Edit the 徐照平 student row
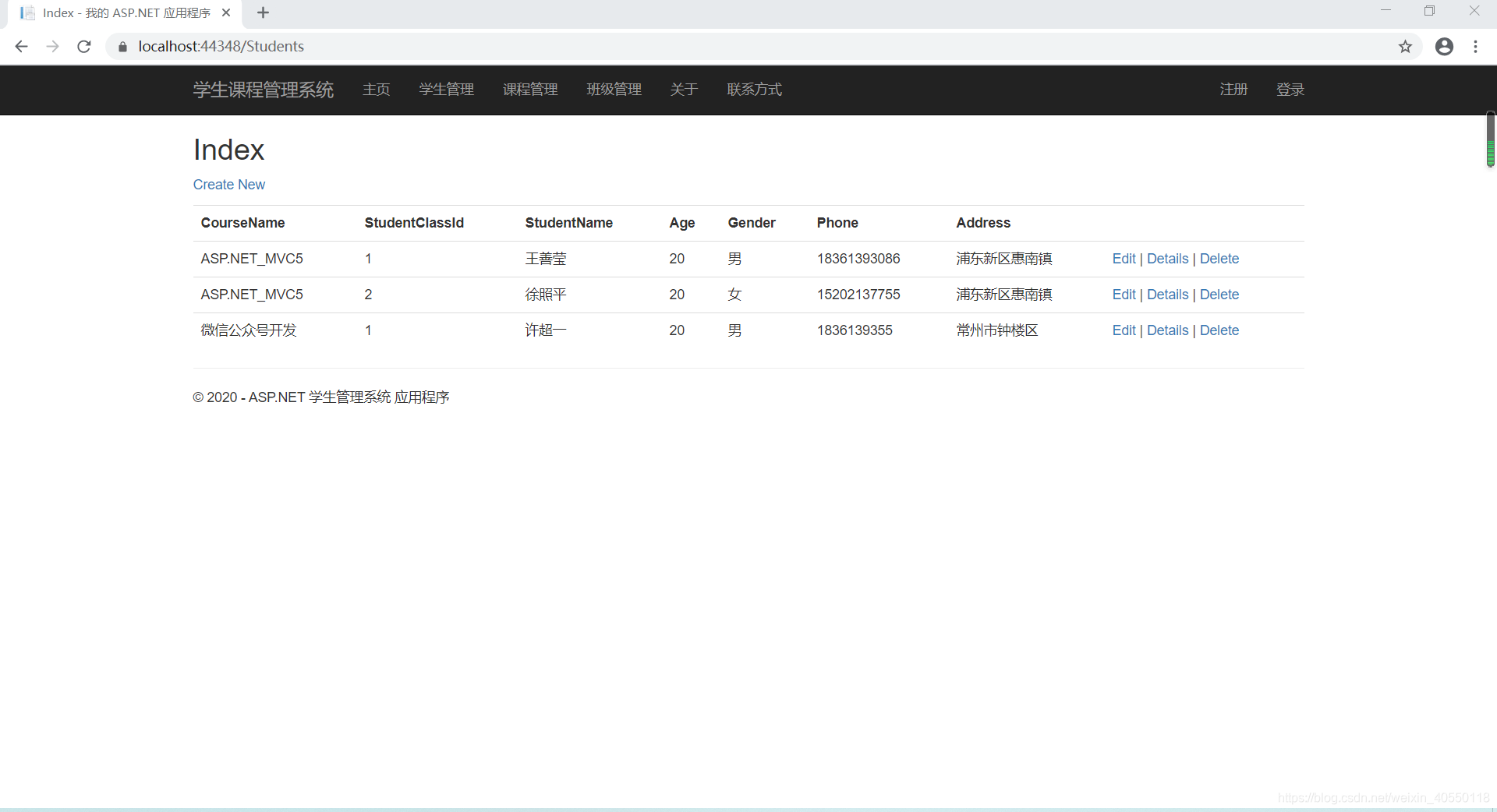Screen dimensions: 1497x812 [x=1124, y=295]
